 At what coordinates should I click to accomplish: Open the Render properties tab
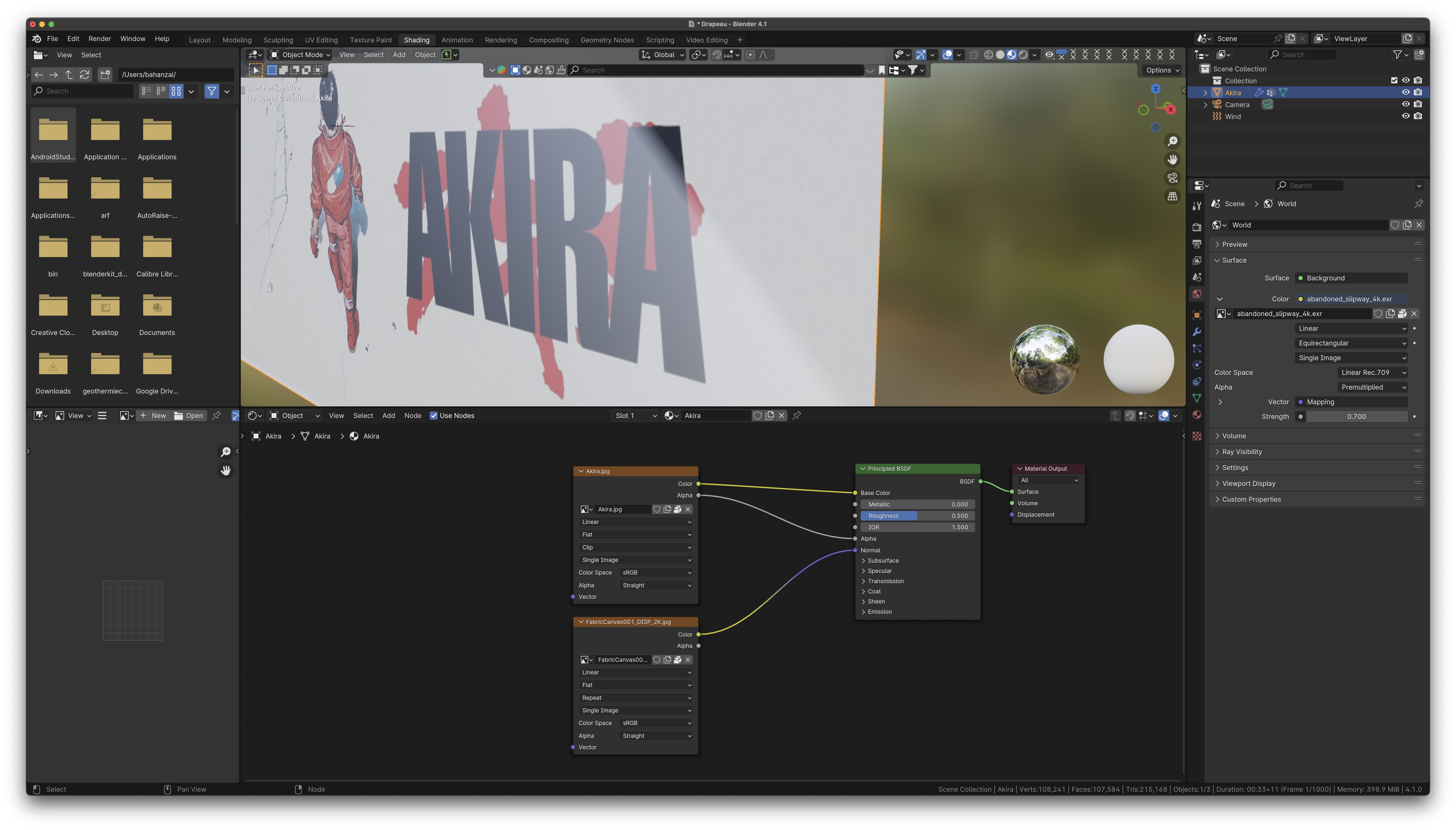(1197, 227)
